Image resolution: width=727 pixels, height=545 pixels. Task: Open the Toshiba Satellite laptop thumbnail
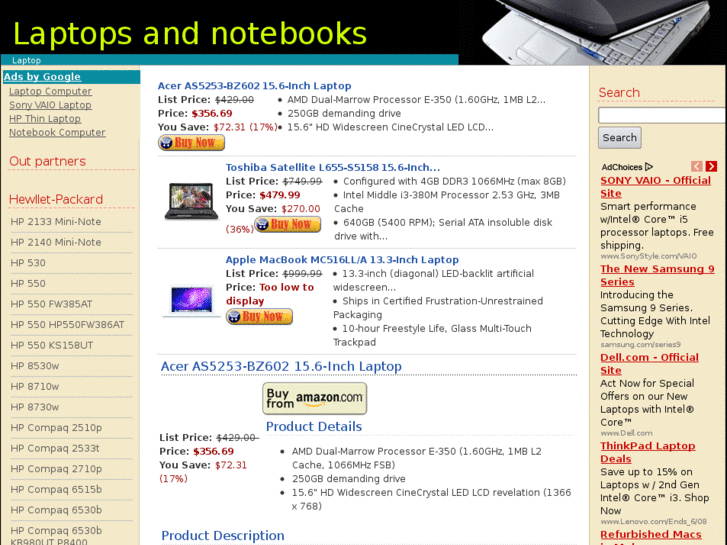pos(191,201)
